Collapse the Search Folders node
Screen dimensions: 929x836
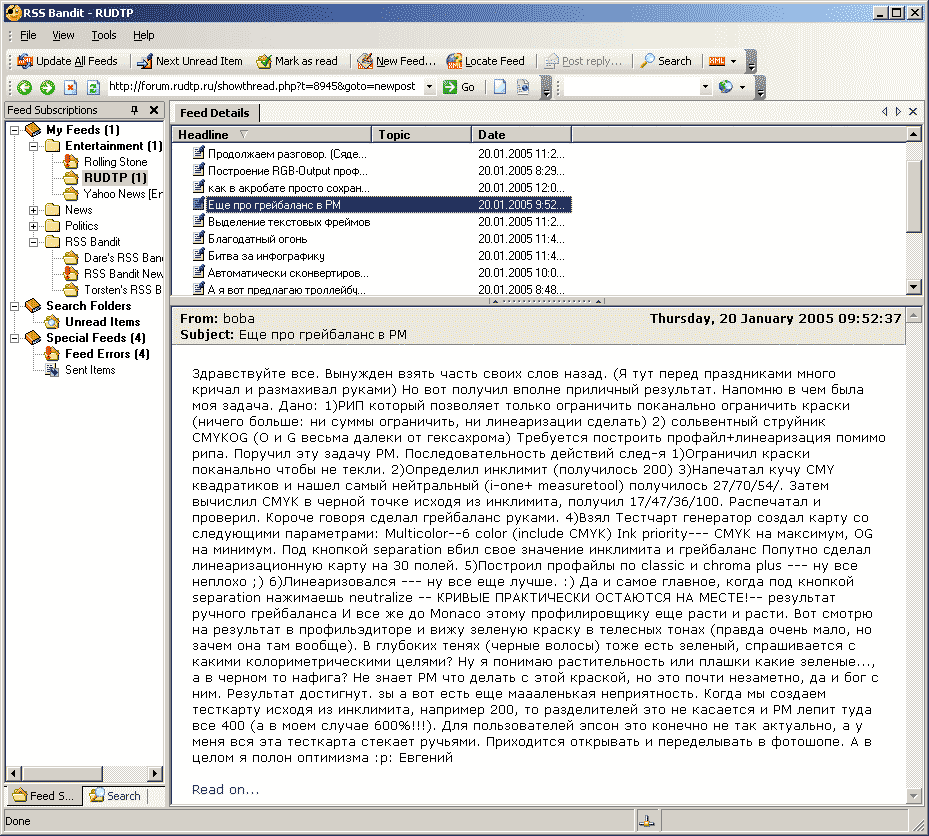tap(15, 306)
